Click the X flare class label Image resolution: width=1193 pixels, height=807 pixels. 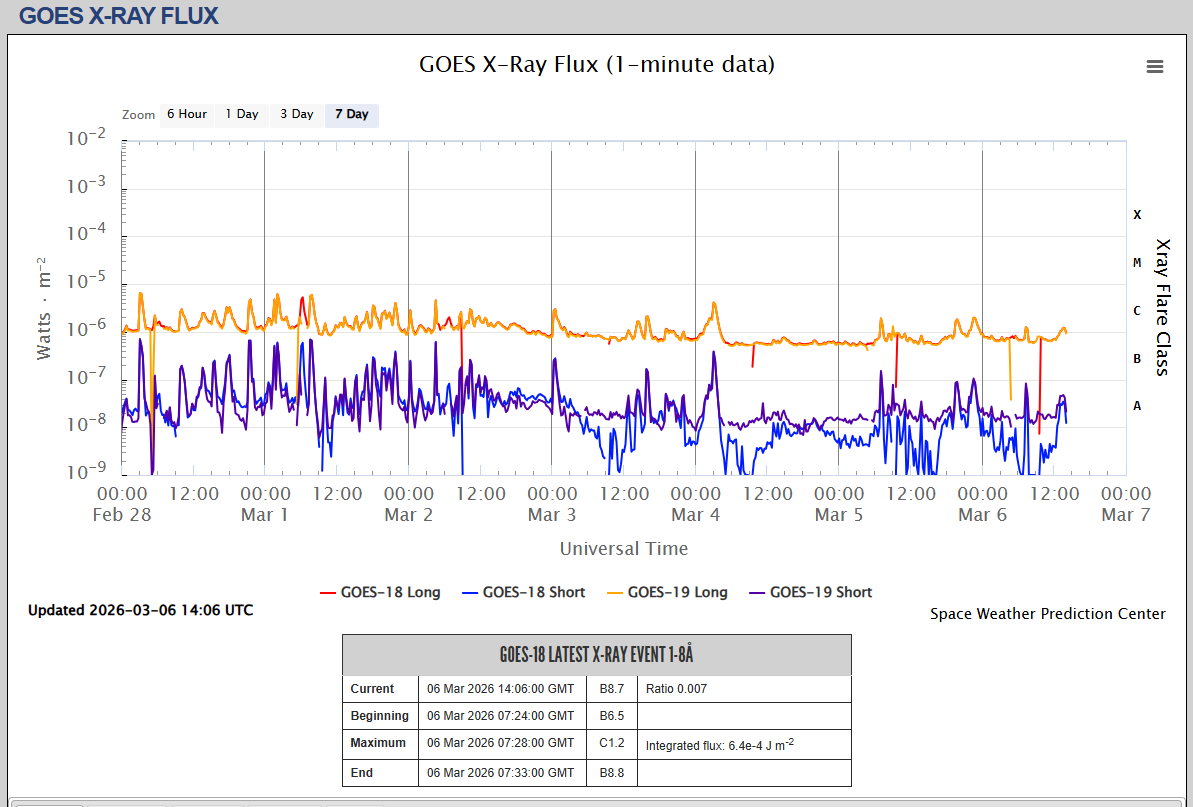[x=1137, y=215]
